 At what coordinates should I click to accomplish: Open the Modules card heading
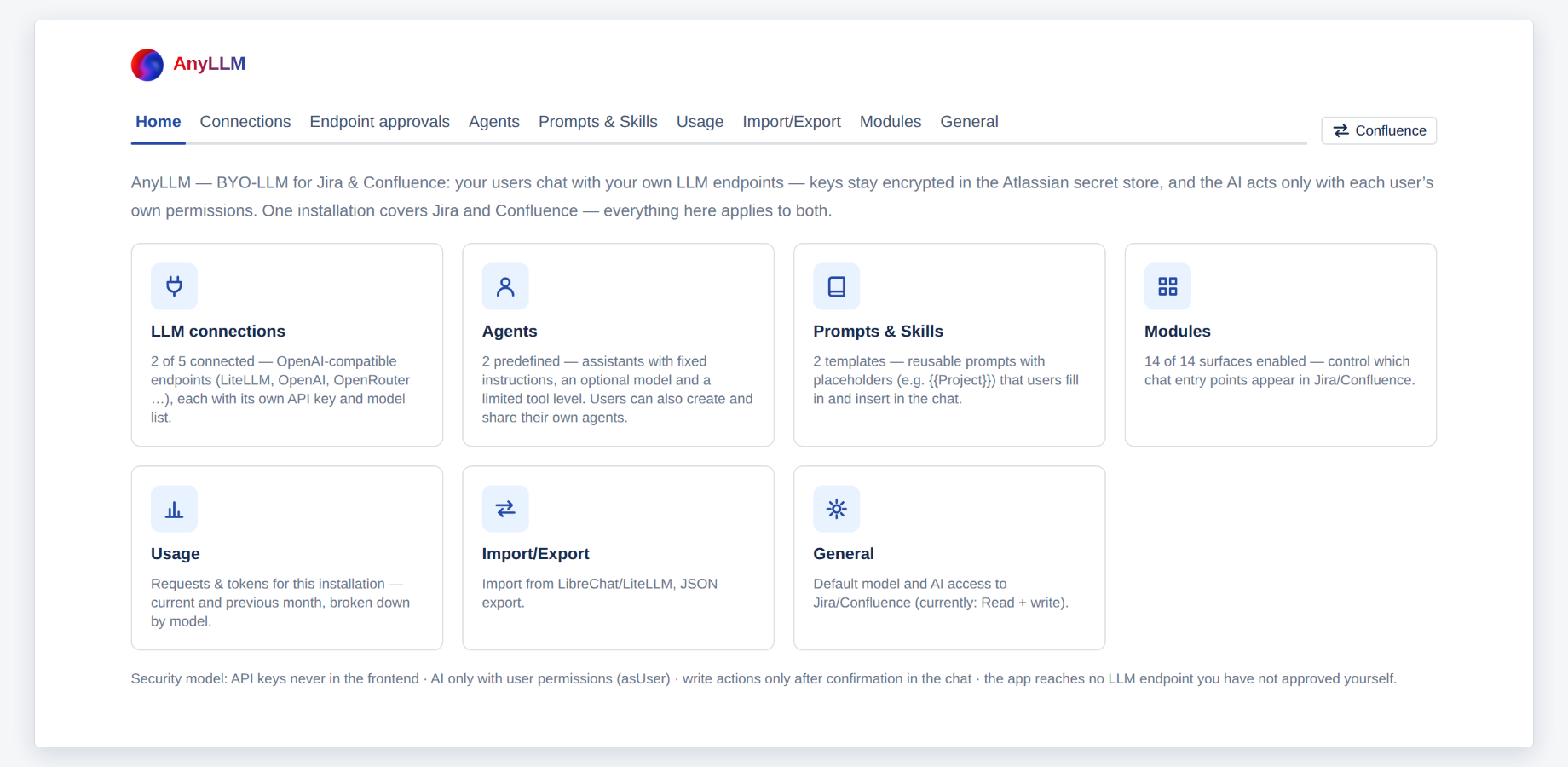1178,332
